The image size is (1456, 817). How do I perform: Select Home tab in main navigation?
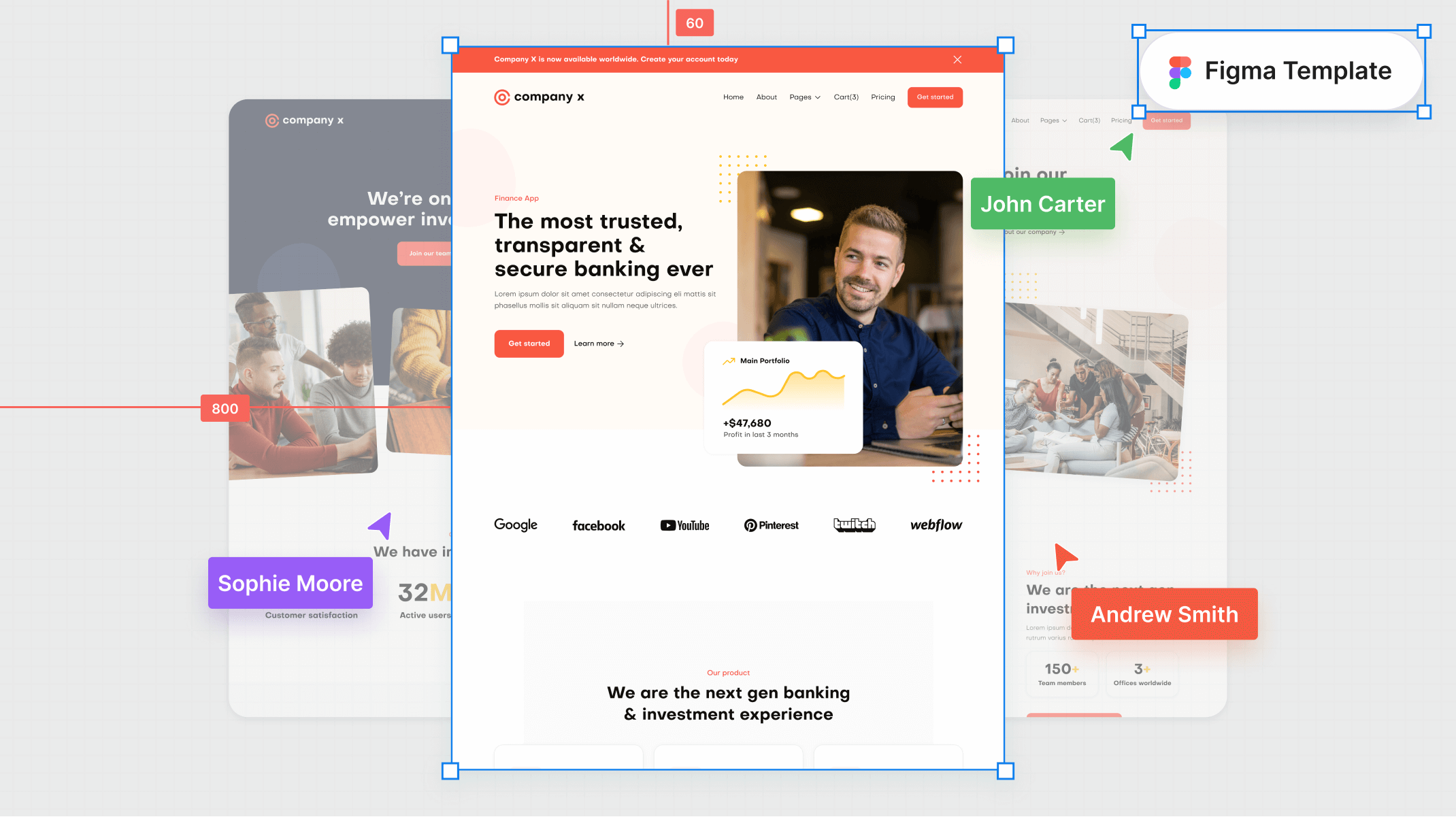tap(733, 97)
